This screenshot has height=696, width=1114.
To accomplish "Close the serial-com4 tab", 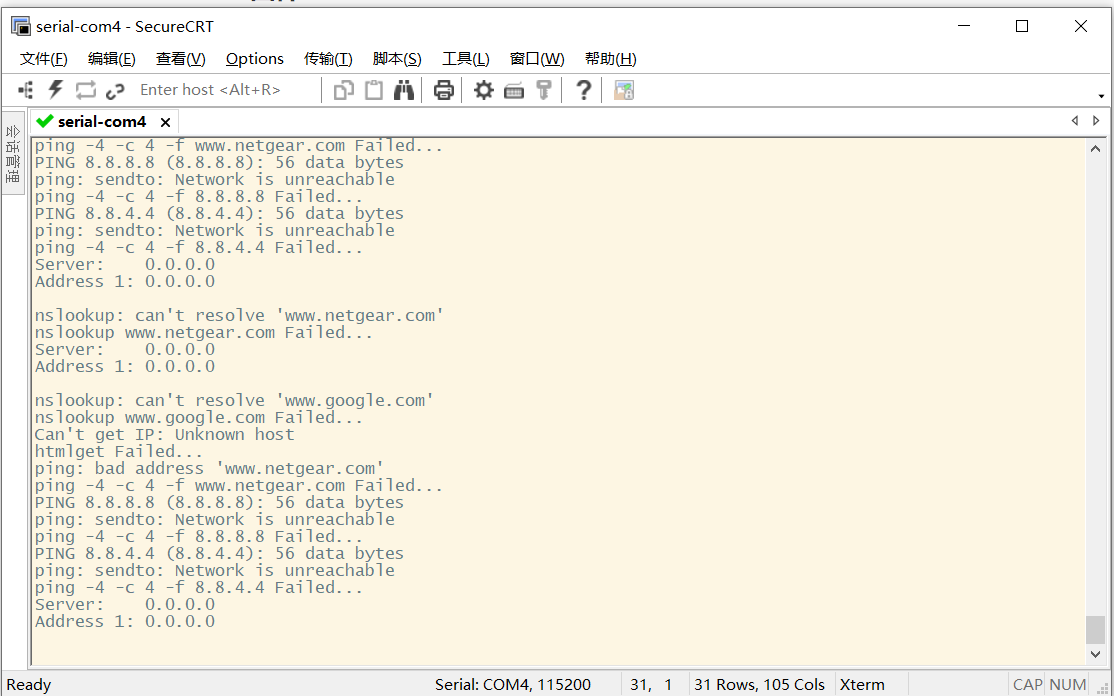I will [166, 122].
